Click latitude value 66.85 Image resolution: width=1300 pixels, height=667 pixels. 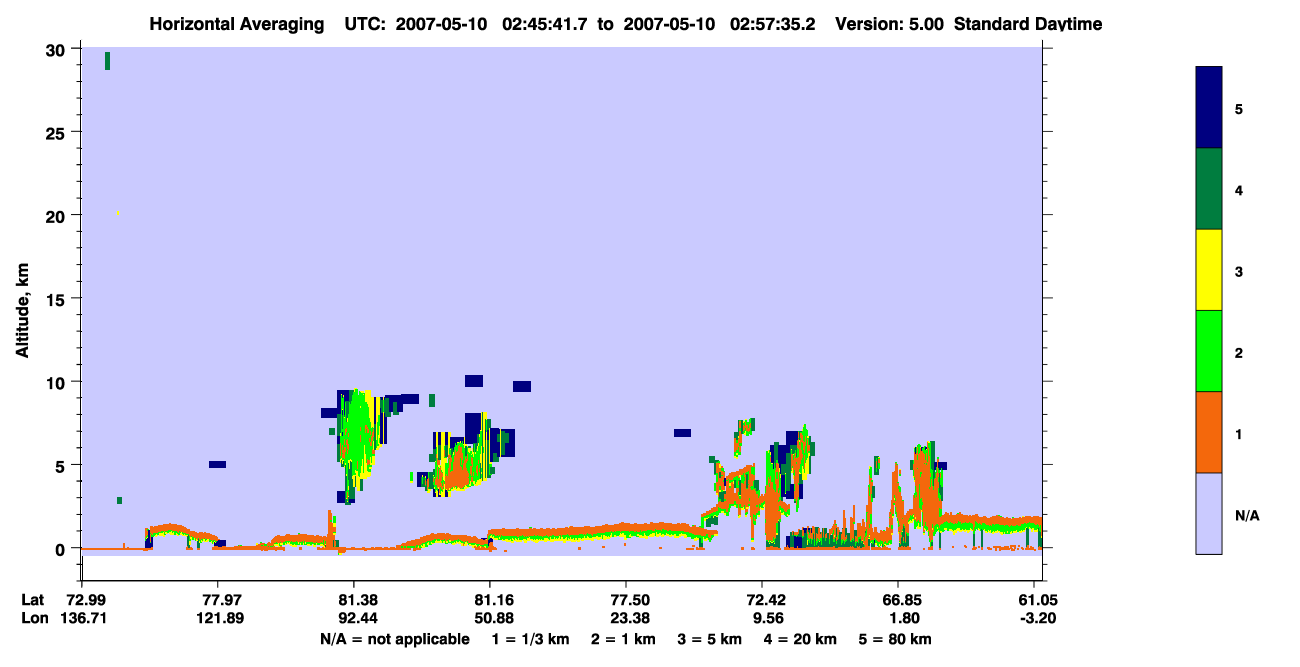[898, 600]
